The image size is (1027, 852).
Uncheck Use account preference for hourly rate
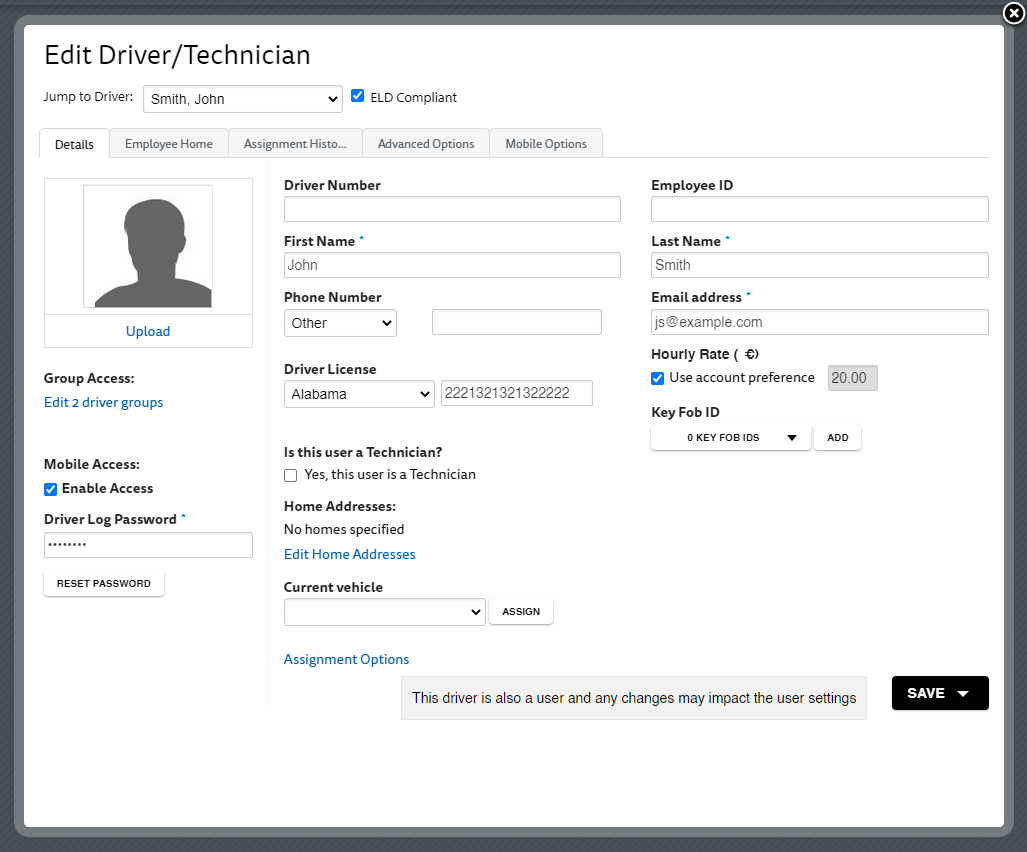658,378
